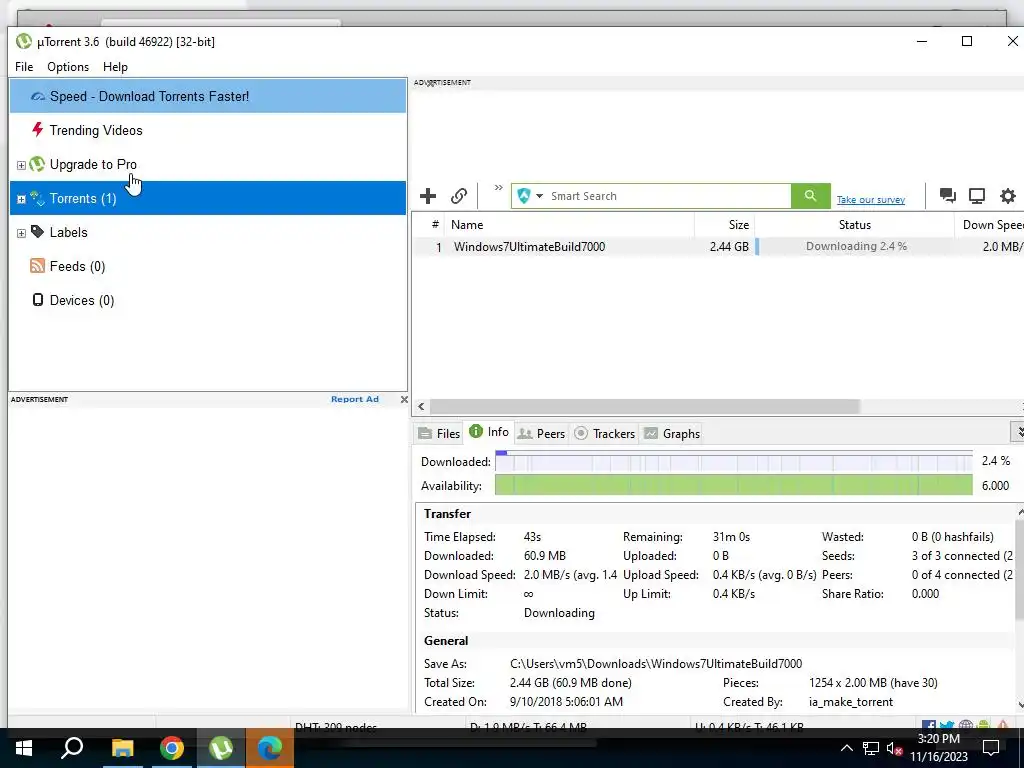Click the network tray icon
This screenshot has height=768, width=1024.
pyautogui.click(x=871, y=748)
